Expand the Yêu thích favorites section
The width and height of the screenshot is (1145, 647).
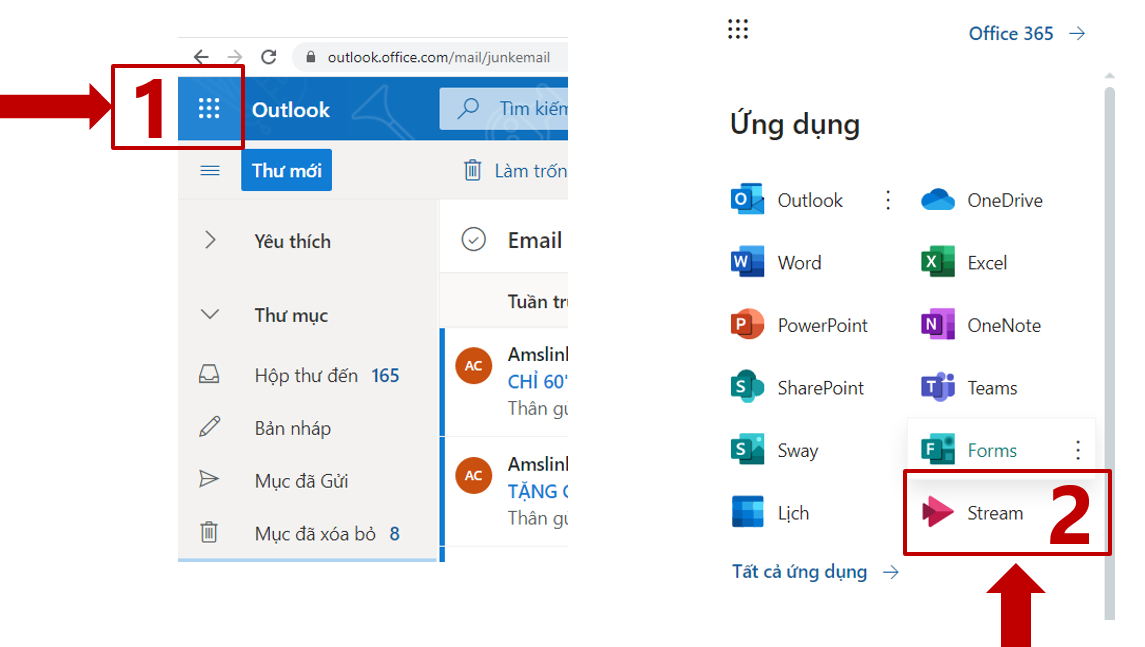pos(210,240)
